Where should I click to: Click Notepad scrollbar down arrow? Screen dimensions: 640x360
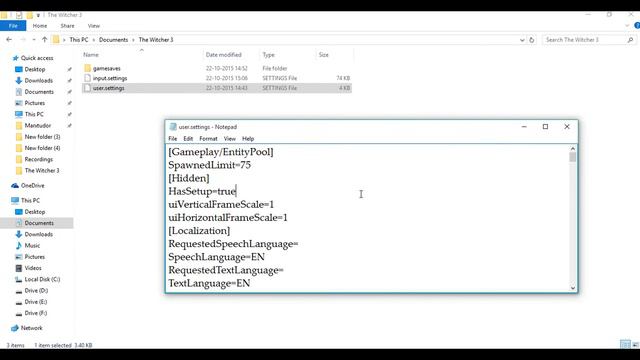pyautogui.click(x=573, y=288)
